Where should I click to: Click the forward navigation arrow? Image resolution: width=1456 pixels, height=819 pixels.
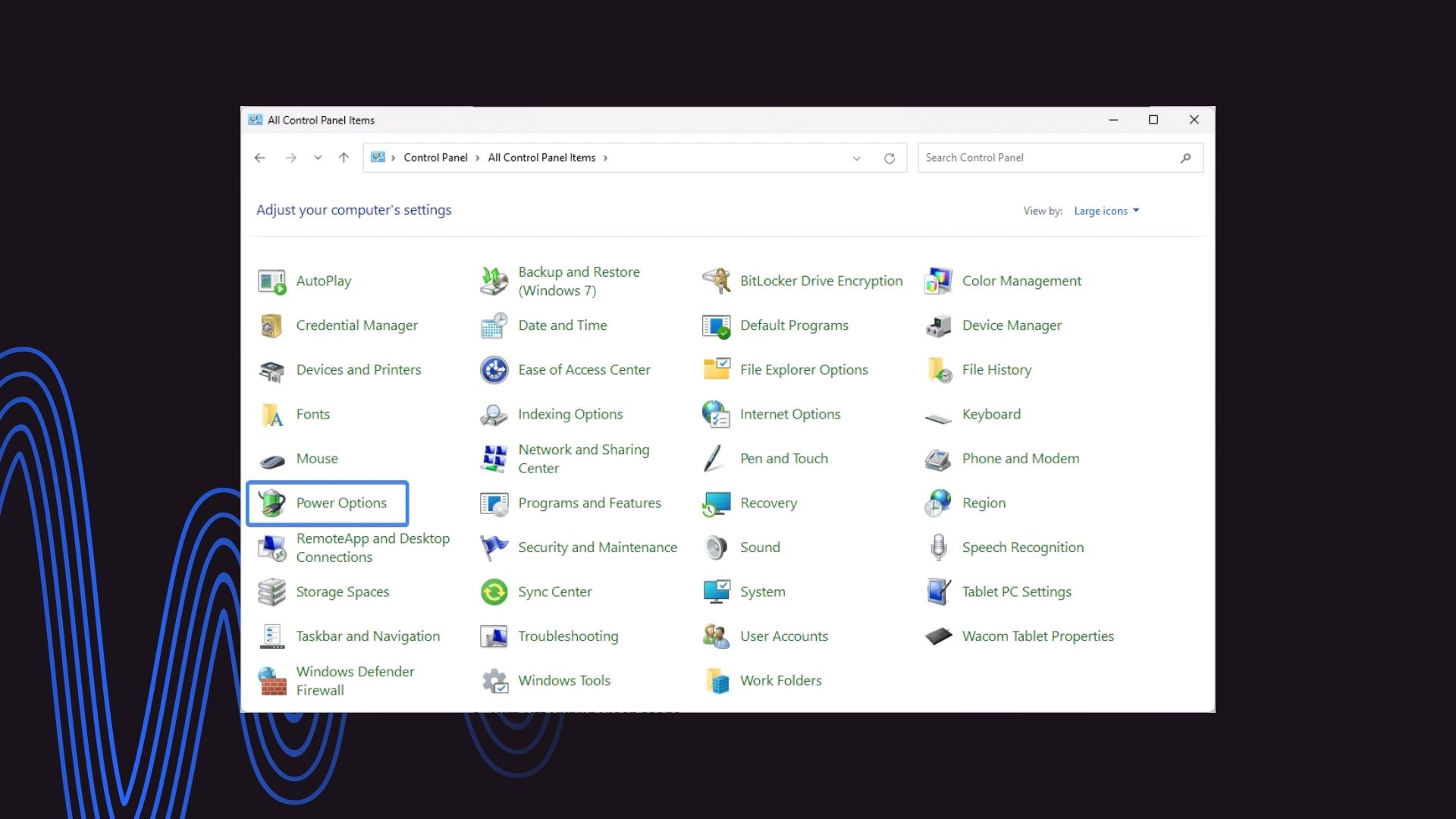pyautogui.click(x=291, y=158)
